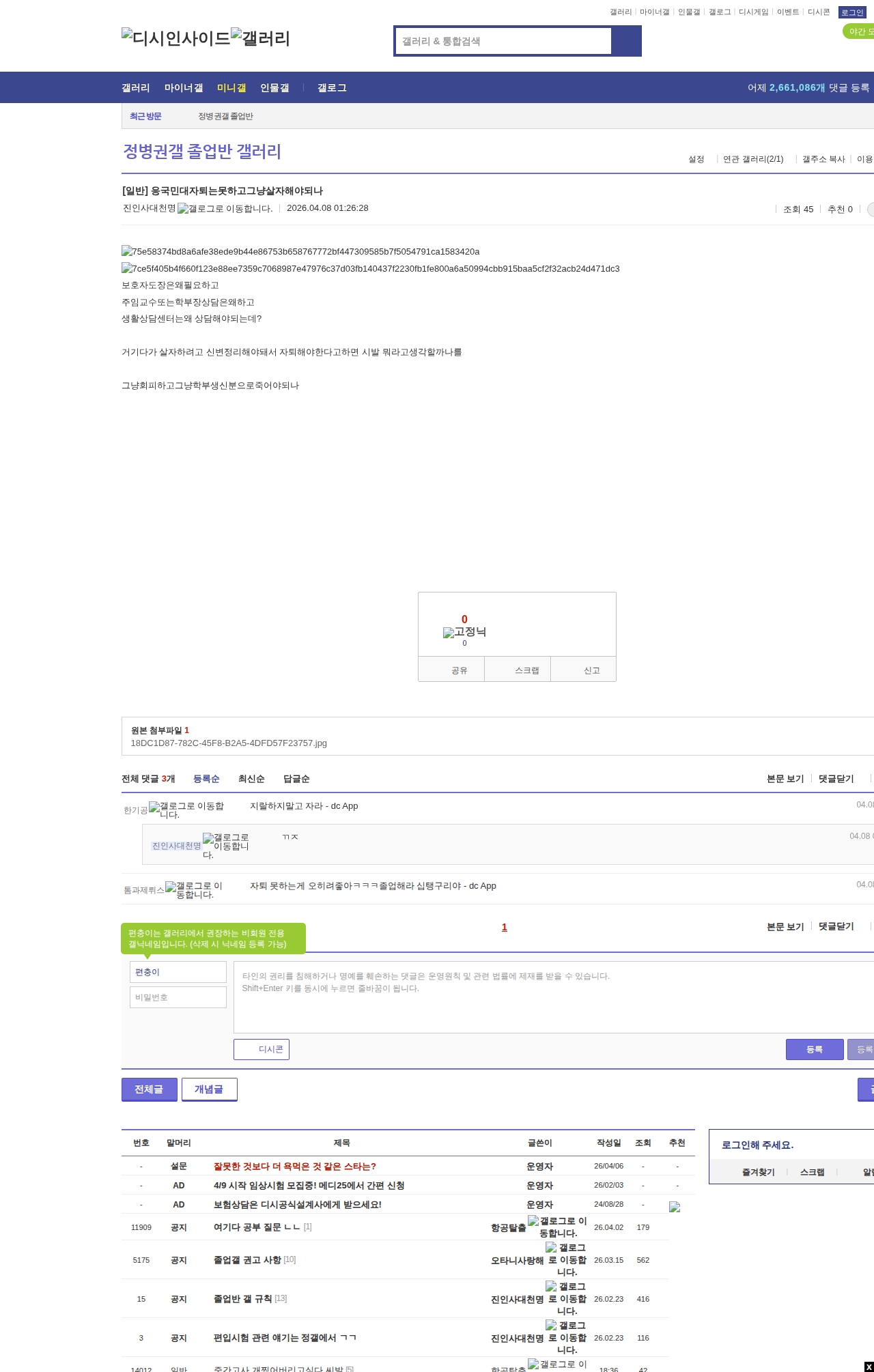Screen dimensions: 874x1372
Task: Click the 로그인해 주세요. link in the sidebar
Action: (x=757, y=1145)
